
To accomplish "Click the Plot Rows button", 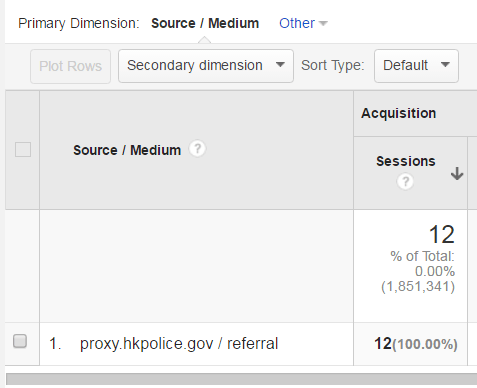I will [70, 66].
